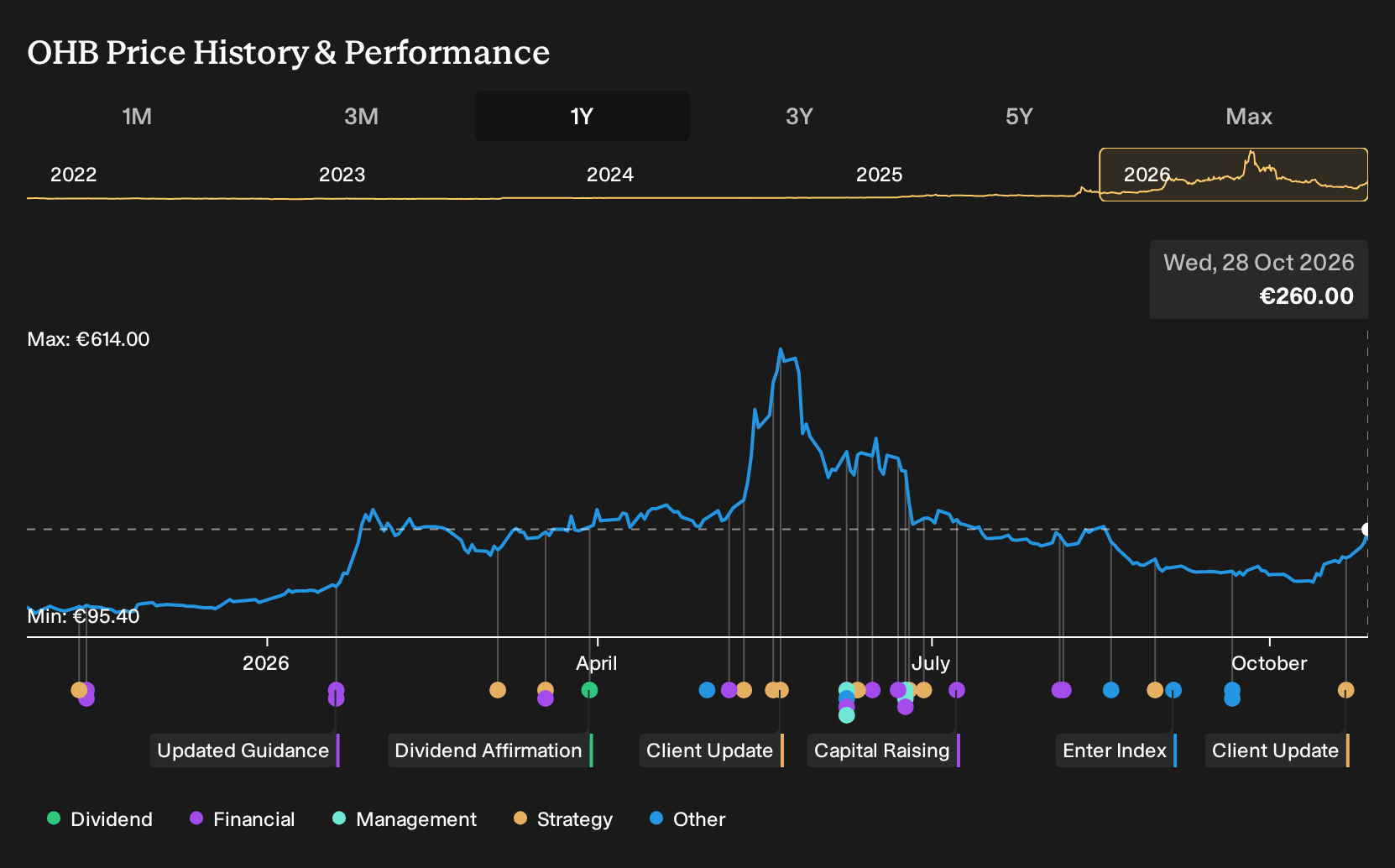Screen dimensions: 1395x868
Task: Click the purple Financial marker above Updated Guidance
Action: point(336,690)
